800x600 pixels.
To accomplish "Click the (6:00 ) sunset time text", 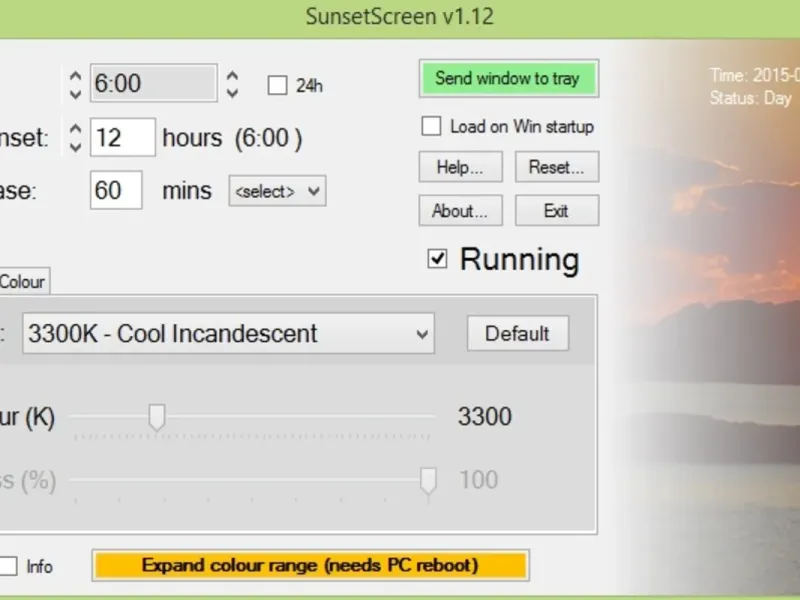I will (x=268, y=138).
